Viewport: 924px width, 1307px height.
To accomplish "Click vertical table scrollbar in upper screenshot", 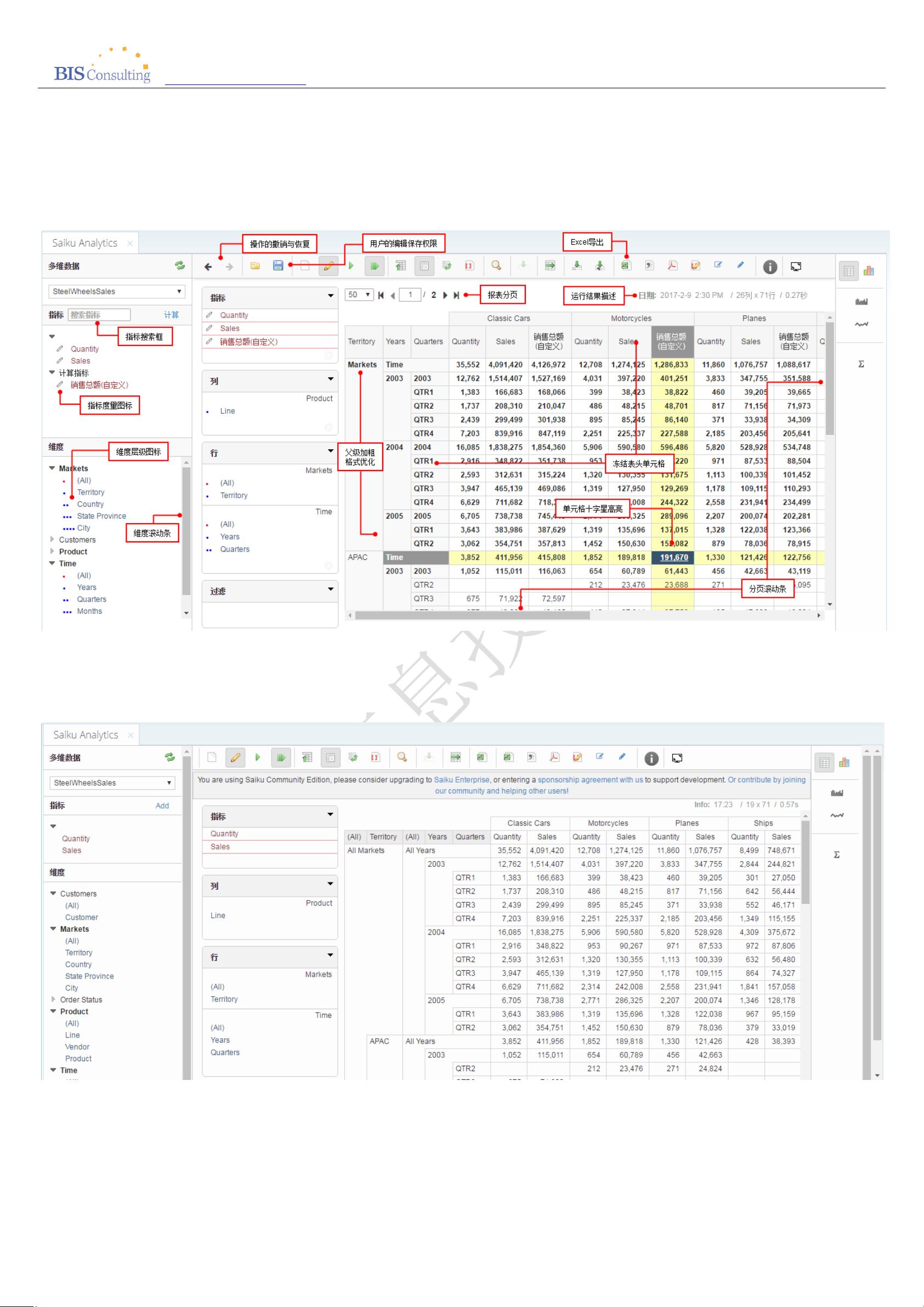I will pos(830,378).
